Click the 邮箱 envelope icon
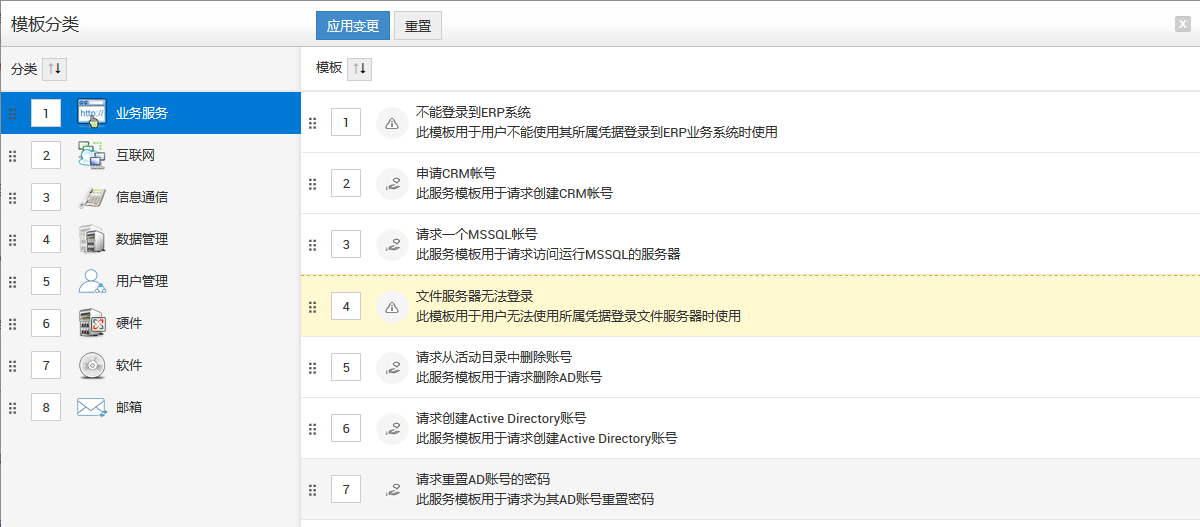This screenshot has width=1200, height=527. (91, 407)
